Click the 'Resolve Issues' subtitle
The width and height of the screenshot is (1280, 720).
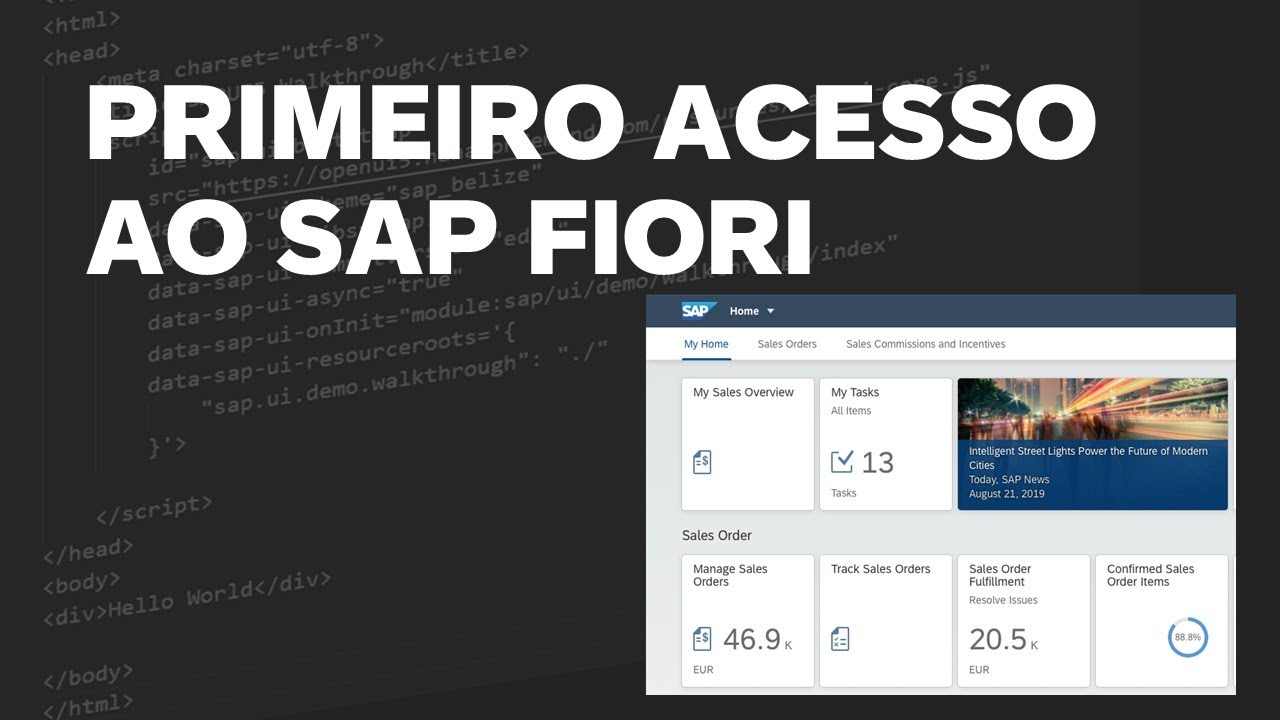(x=1003, y=600)
